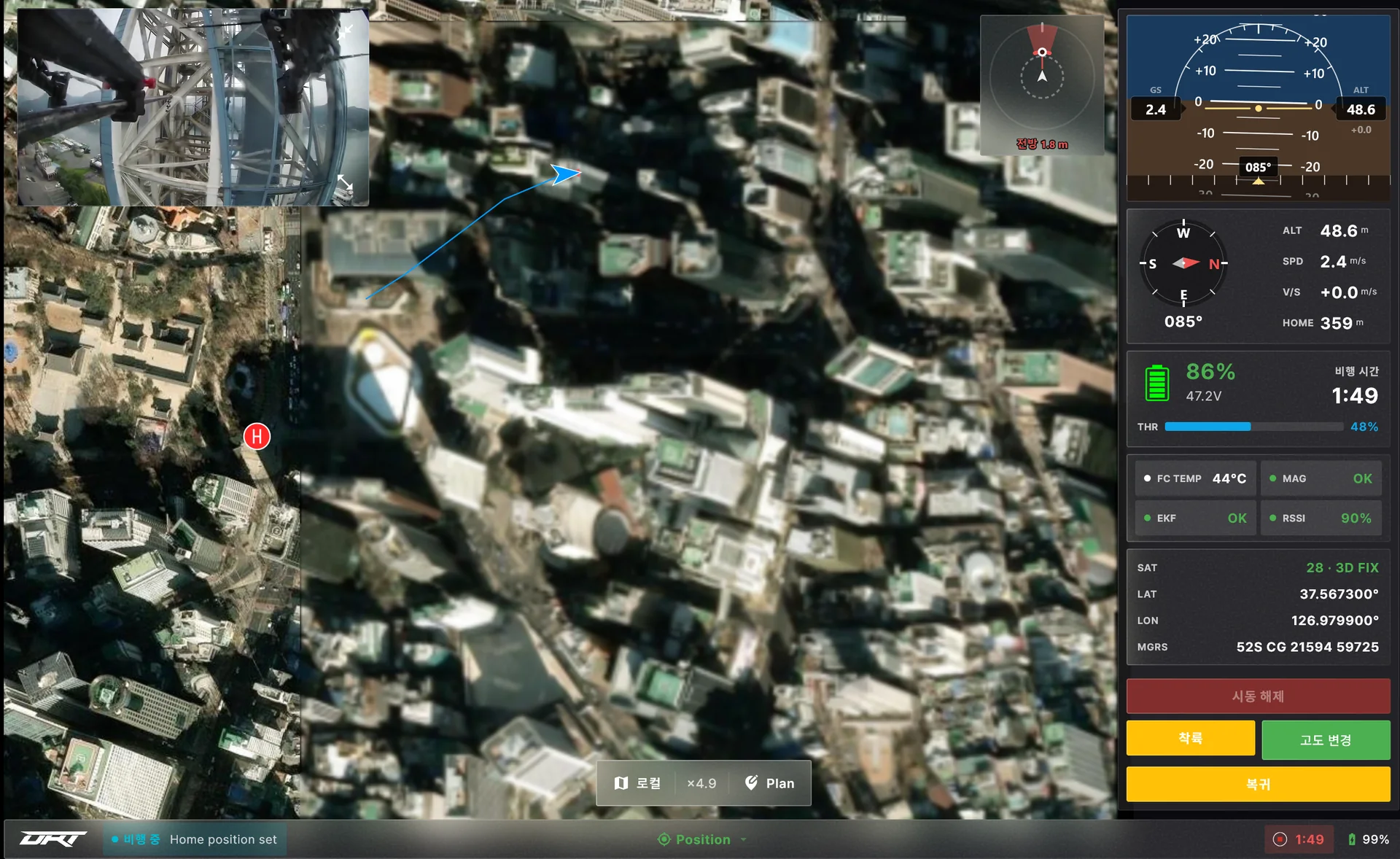Toggle the red recording indicator
The image size is (1400, 859).
[1280, 839]
